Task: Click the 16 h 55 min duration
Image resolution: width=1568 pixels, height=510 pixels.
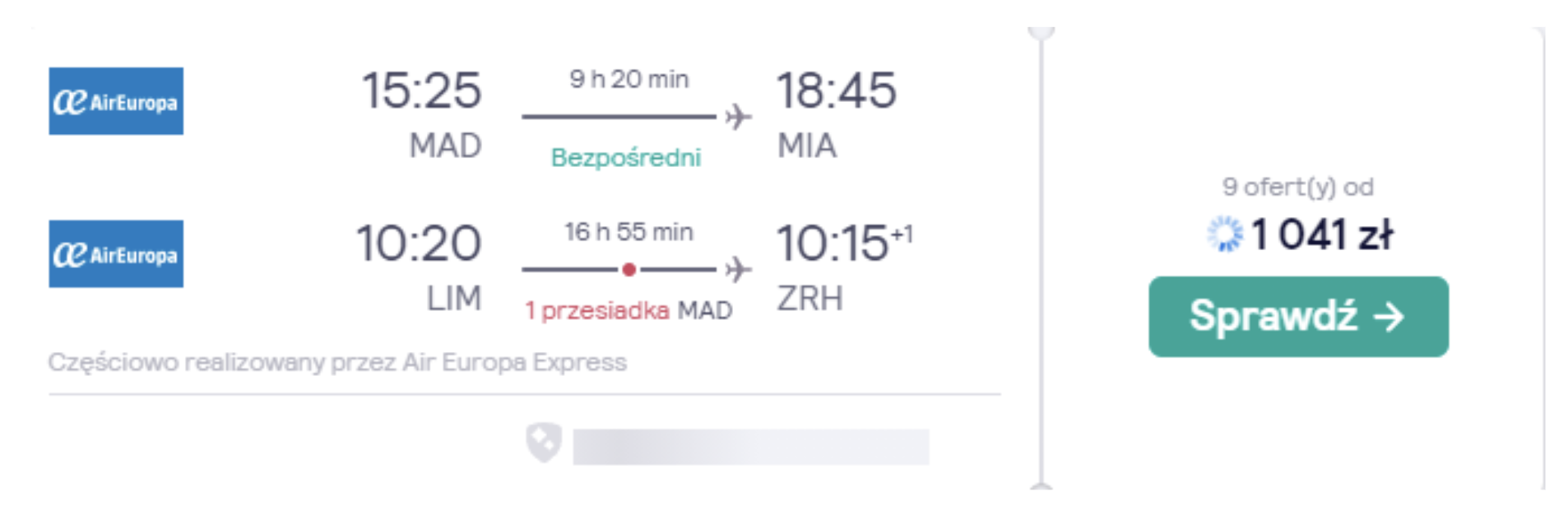Action: click(x=629, y=232)
